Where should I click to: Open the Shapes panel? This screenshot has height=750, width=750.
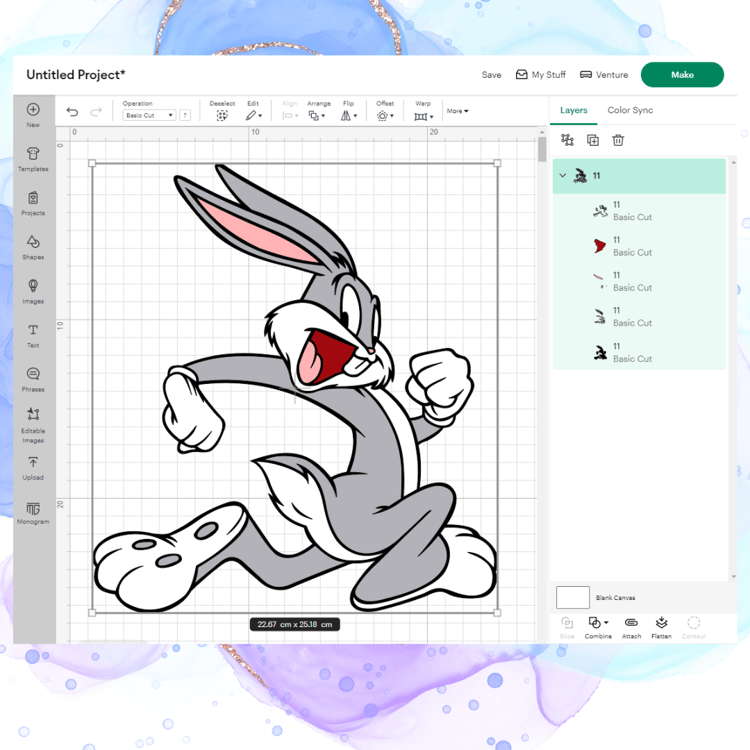(33, 247)
